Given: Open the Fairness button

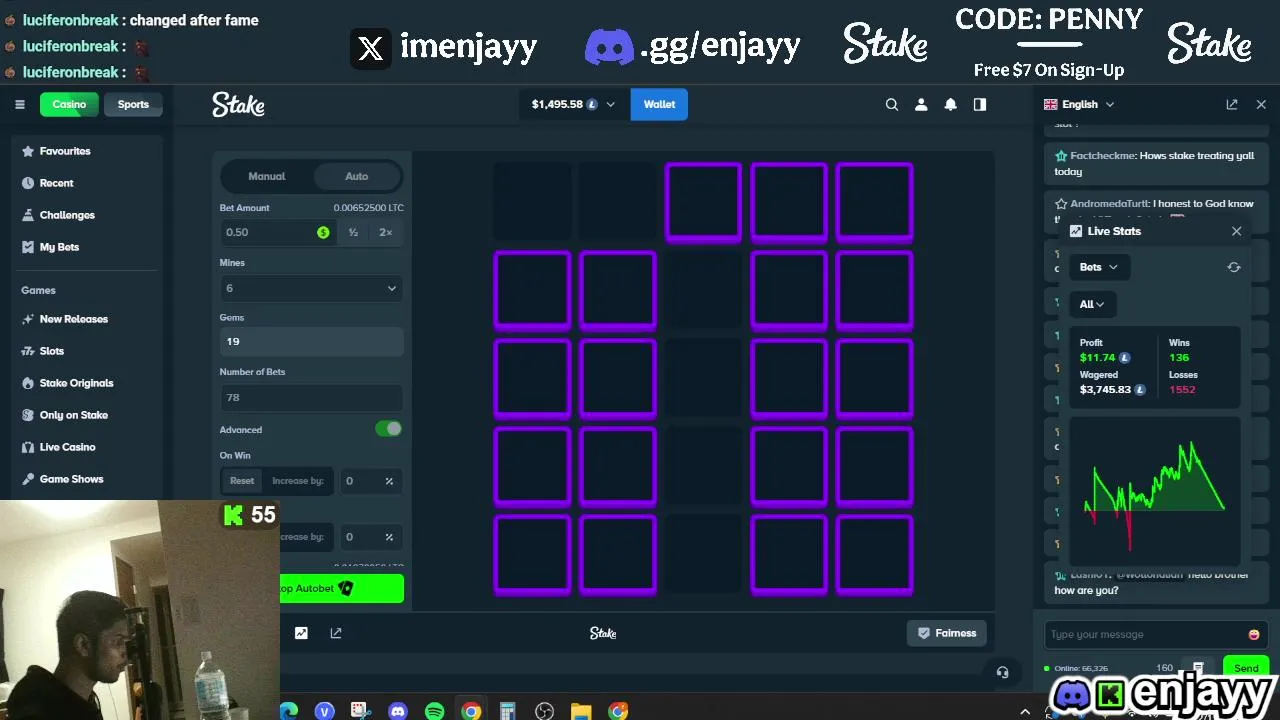Looking at the screenshot, I should (x=947, y=633).
